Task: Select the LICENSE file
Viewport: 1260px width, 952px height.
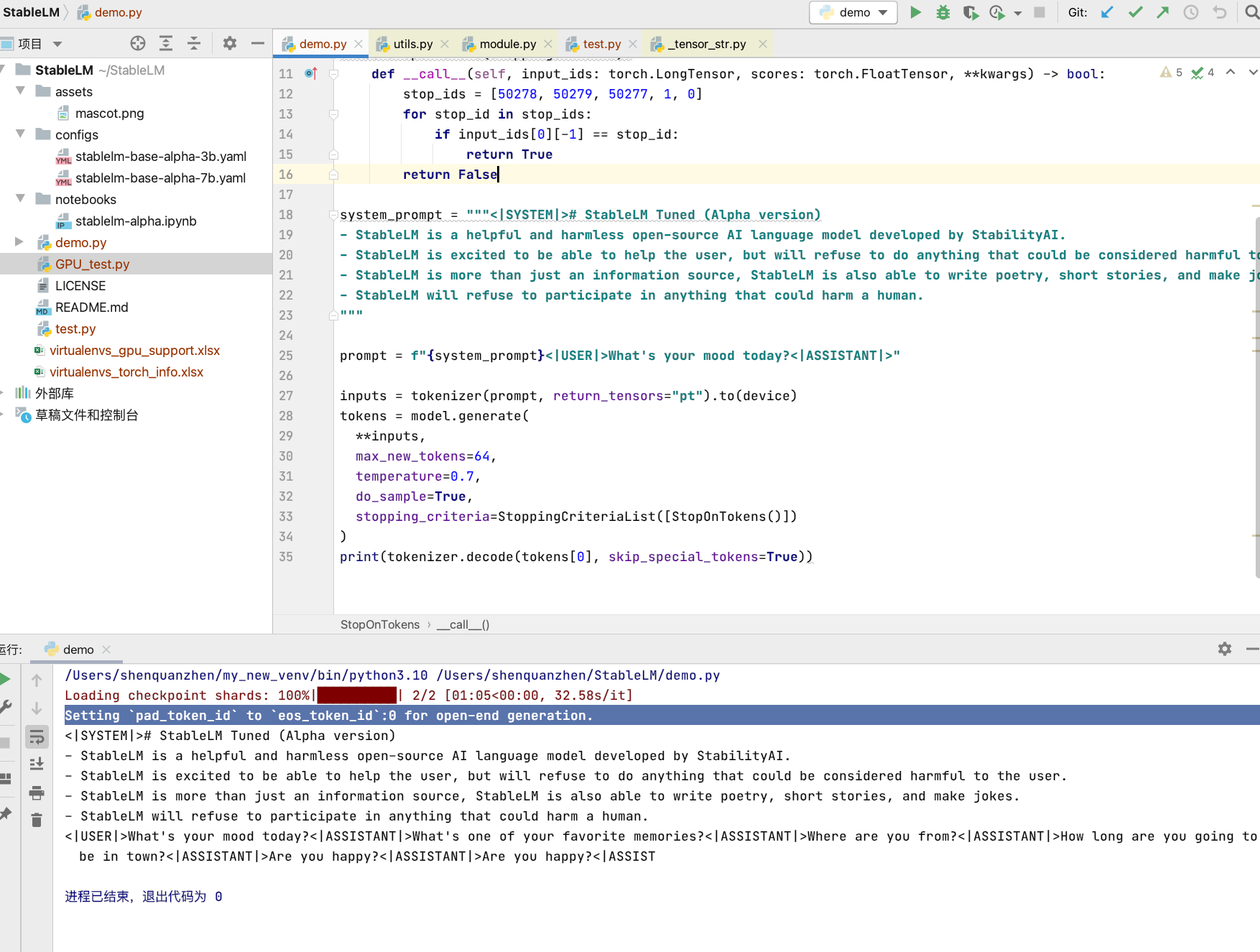Action: [80, 285]
